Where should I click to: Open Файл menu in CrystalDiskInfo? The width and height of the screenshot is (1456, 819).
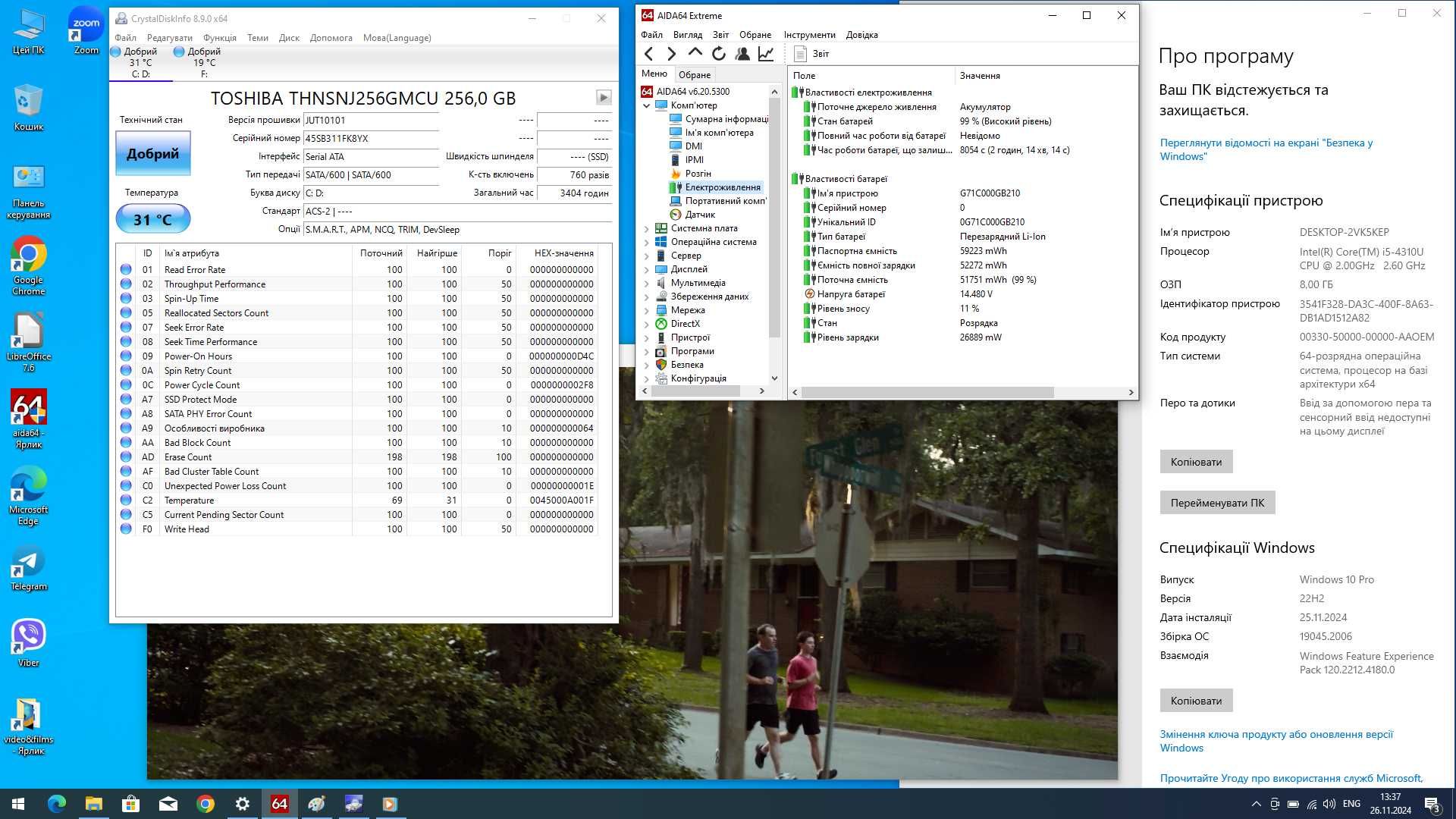[125, 37]
